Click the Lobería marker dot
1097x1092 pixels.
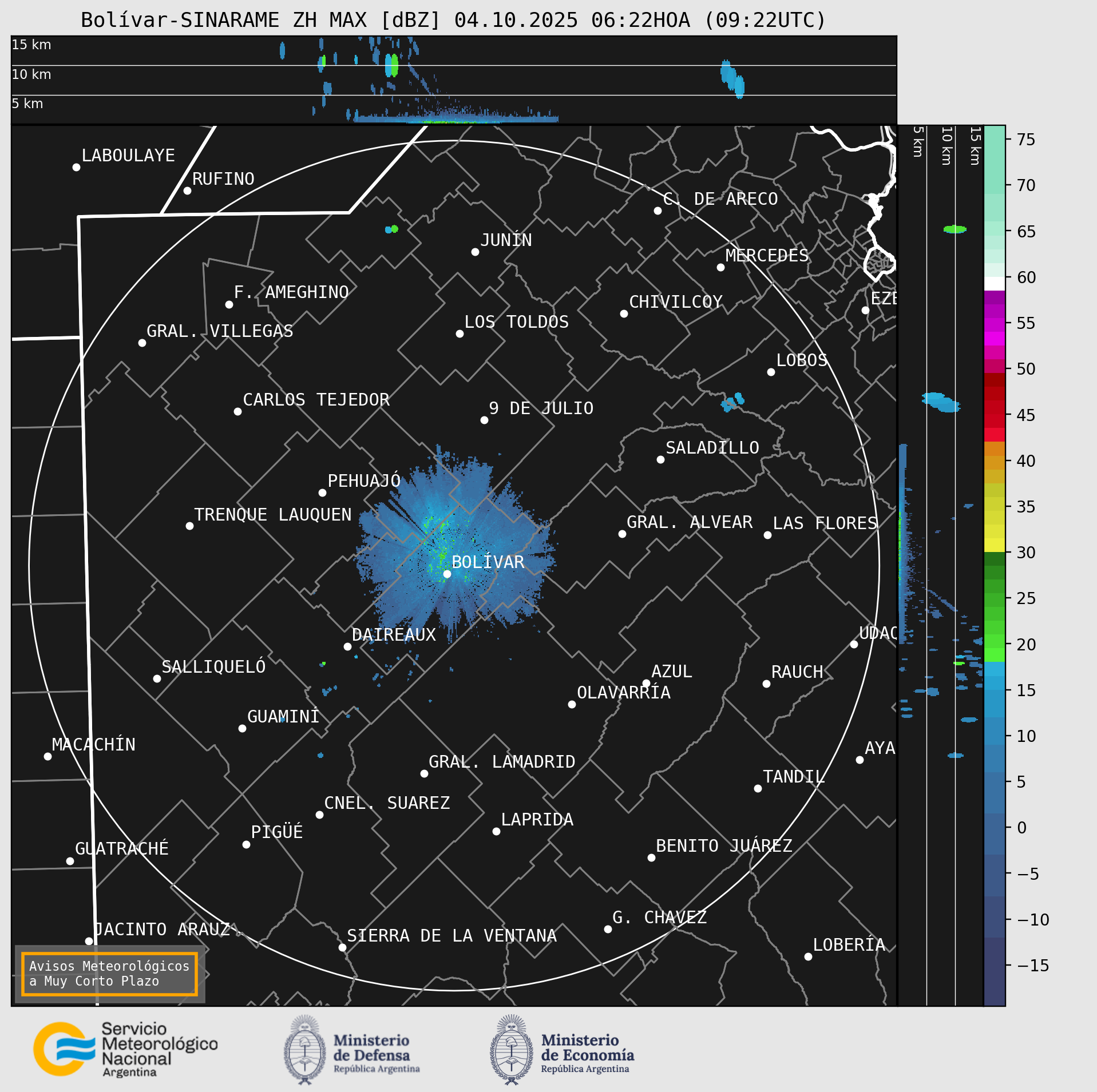(x=808, y=956)
